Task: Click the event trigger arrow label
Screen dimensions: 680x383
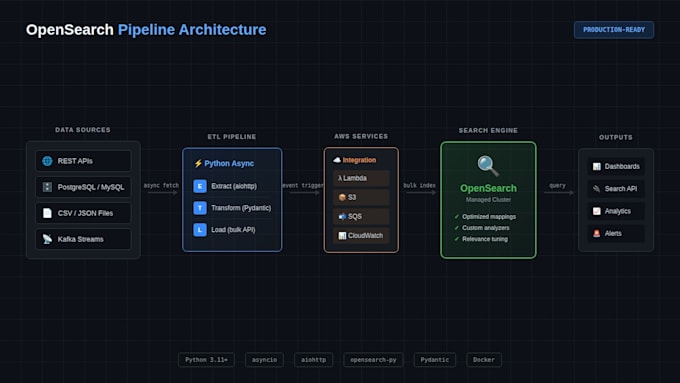Action: (303, 185)
